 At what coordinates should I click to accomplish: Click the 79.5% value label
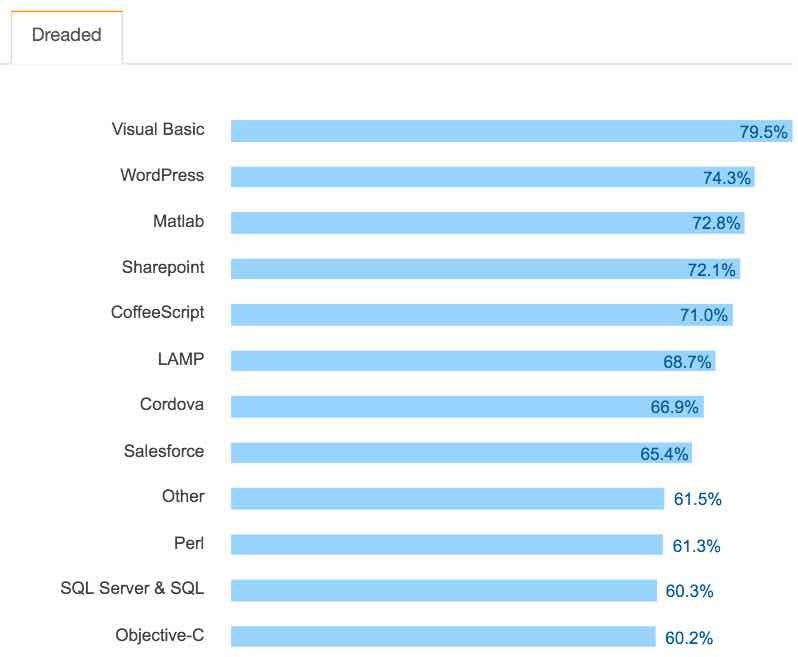764,132
